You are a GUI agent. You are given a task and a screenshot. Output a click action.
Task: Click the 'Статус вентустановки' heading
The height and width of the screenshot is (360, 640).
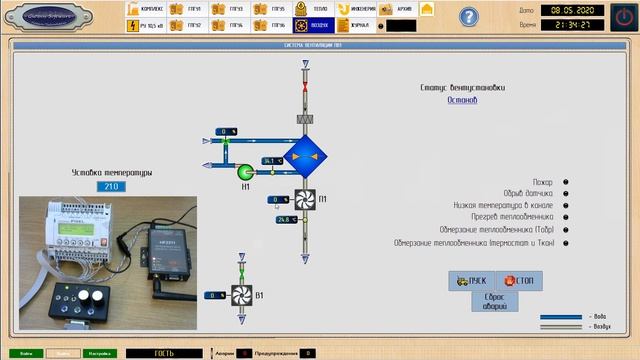click(462, 87)
